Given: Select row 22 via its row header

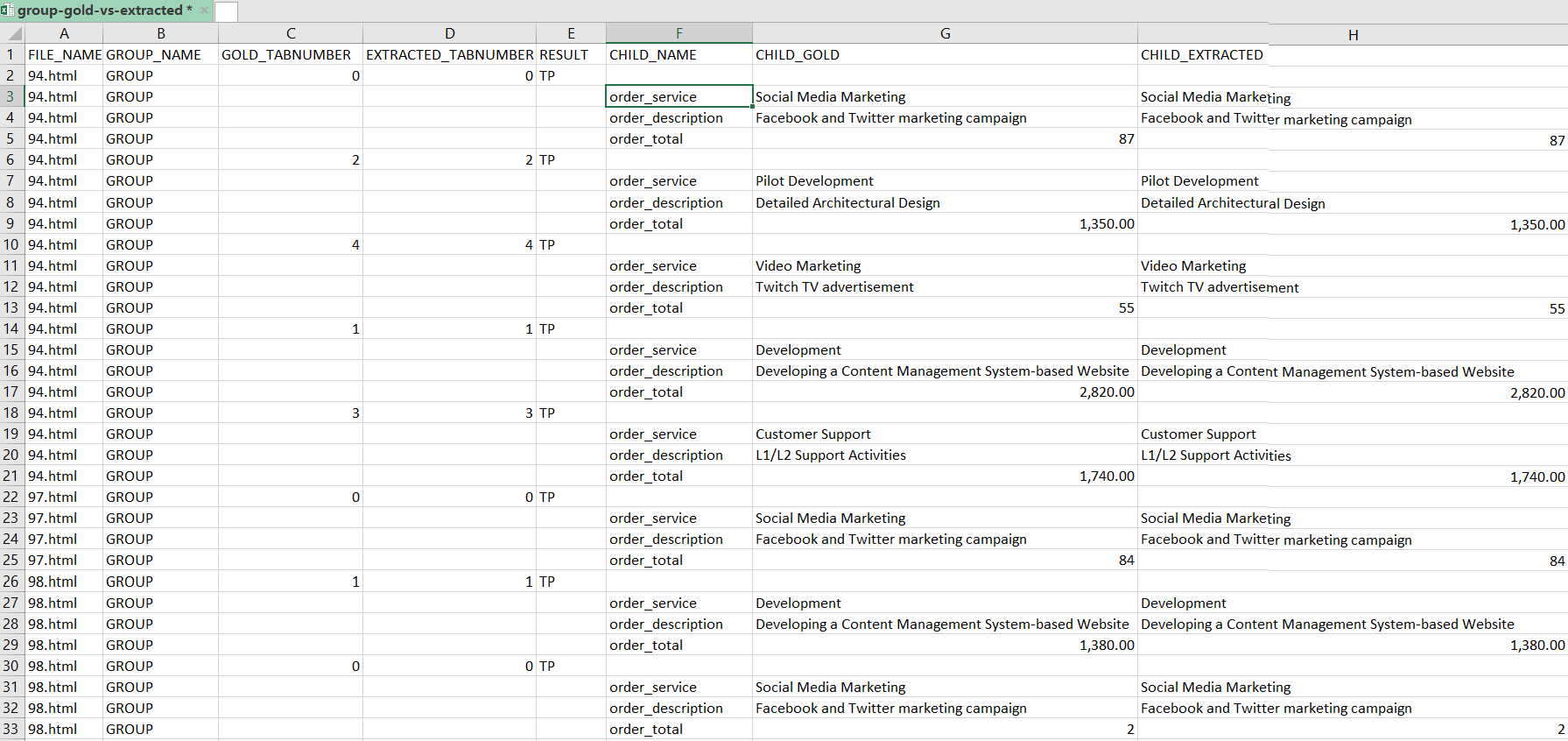Looking at the screenshot, I should 12,497.
